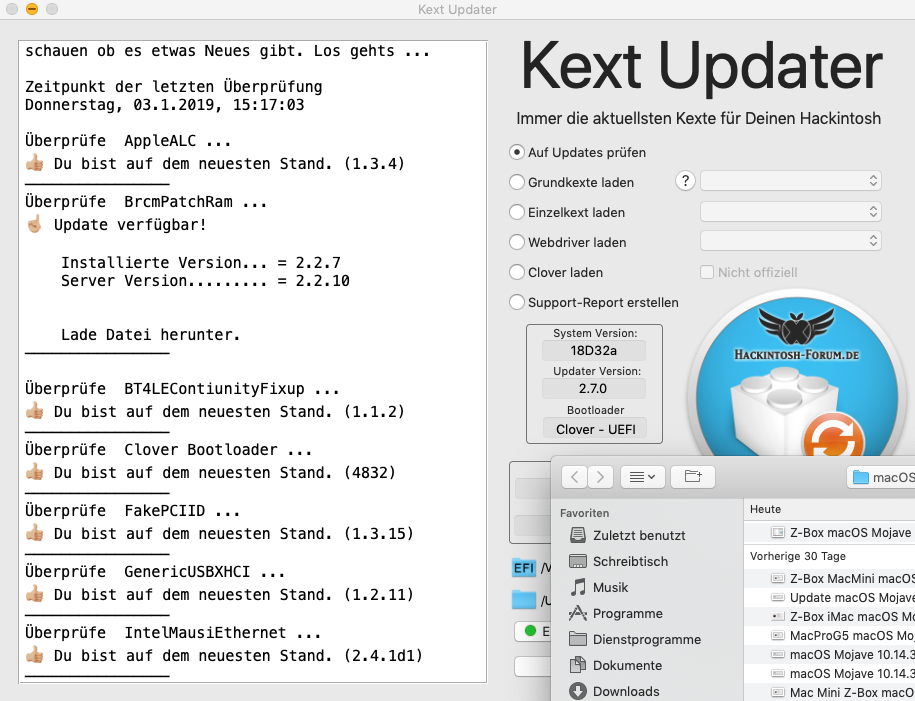
Task: Click 'Überprüfe BT4LEContiunityFixup' log line
Action: point(182,389)
